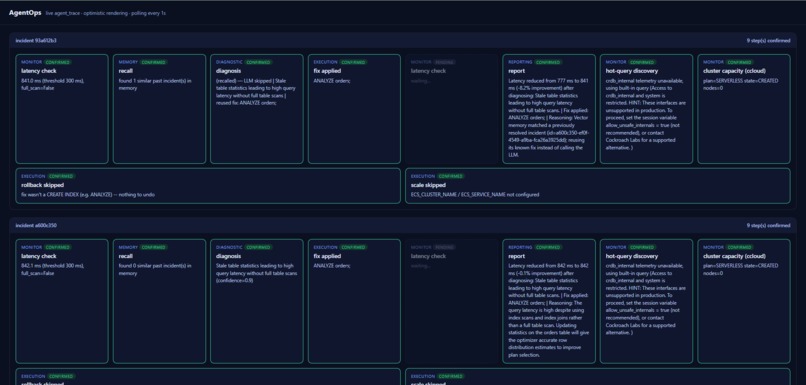
Task: Open the diagnosis card showing confidence=0.9
Action: tap(257, 301)
